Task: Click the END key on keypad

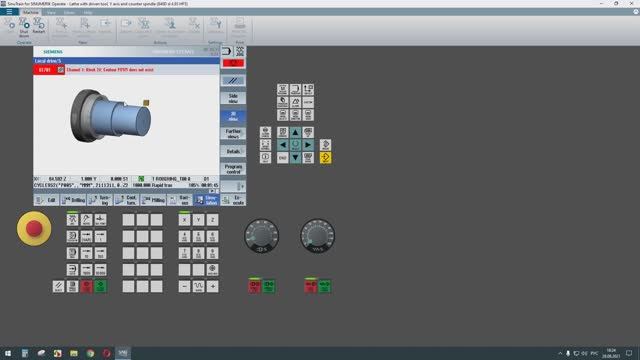Action: 282,158
